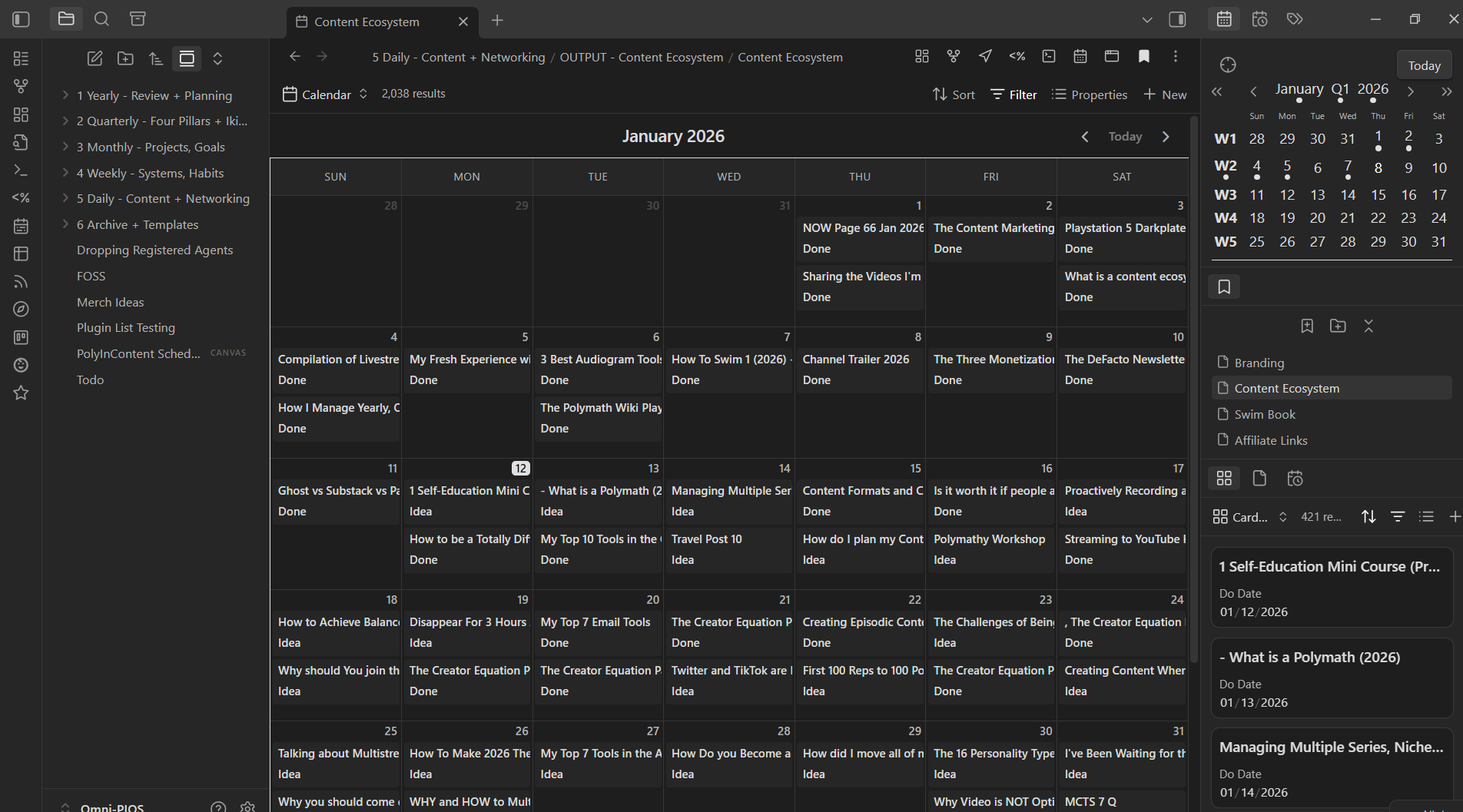Open the Channel Trailer 2026 calendar entry
This screenshot has width=1463, height=812.
[855, 360]
